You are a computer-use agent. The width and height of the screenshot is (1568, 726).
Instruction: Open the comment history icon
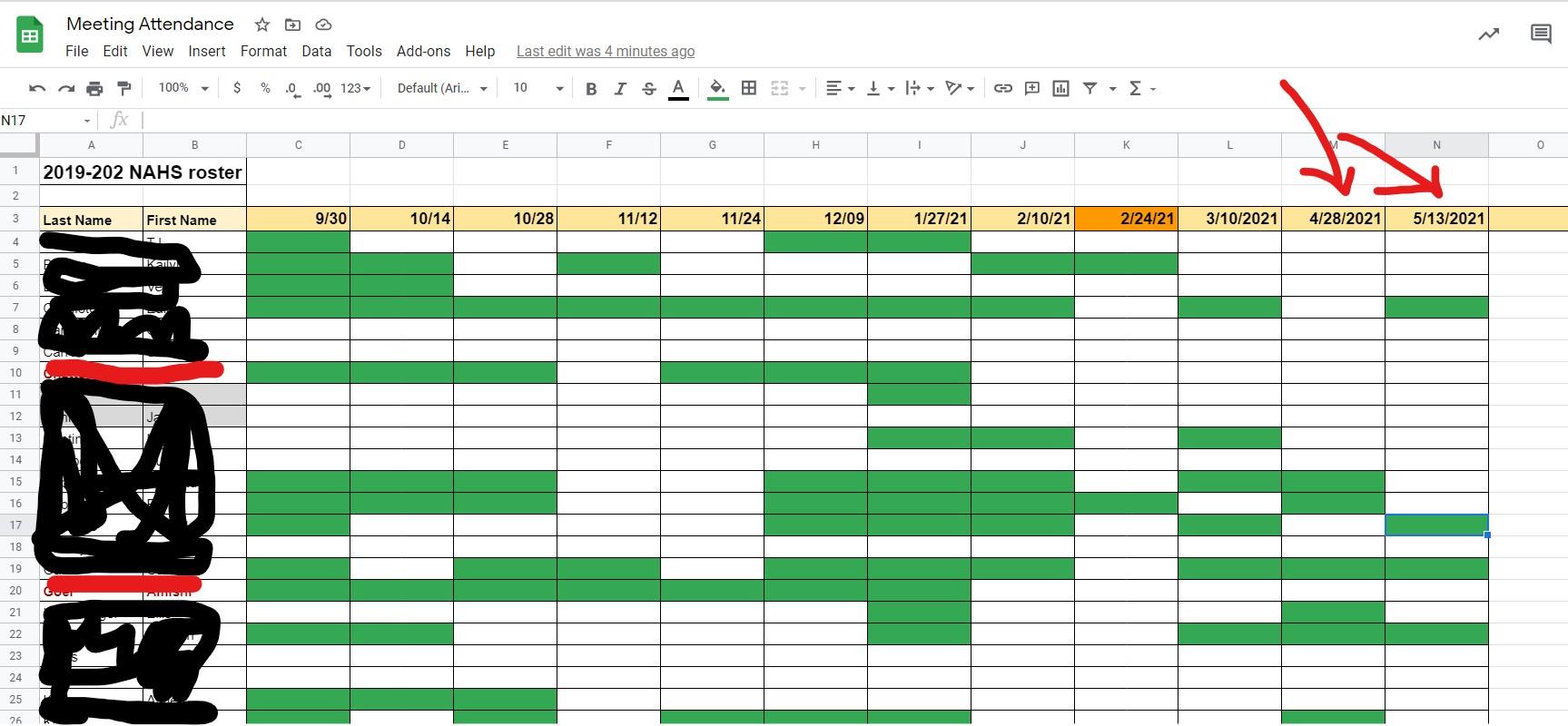(x=1541, y=34)
